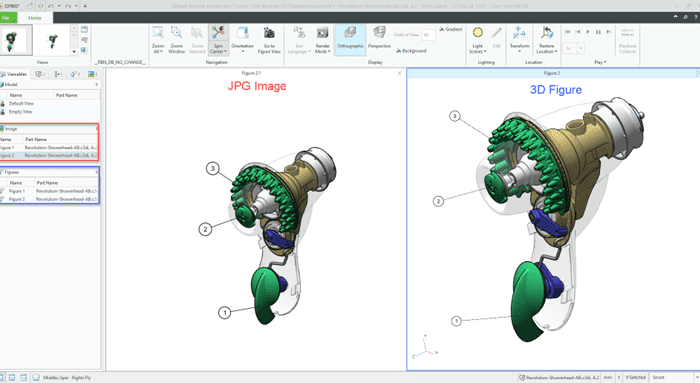This screenshot has width=700, height=383.
Task: Open the Render Mode options
Action: click(x=322, y=40)
